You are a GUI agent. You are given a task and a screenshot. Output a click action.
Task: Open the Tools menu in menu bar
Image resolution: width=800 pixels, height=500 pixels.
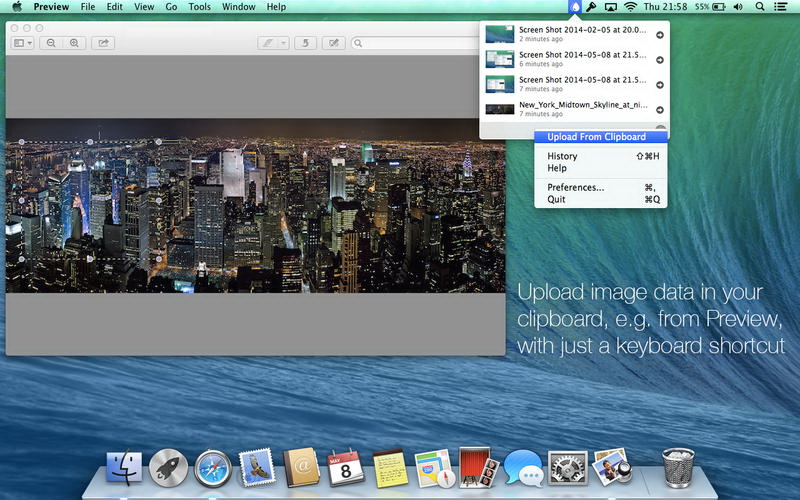coord(199,7)
